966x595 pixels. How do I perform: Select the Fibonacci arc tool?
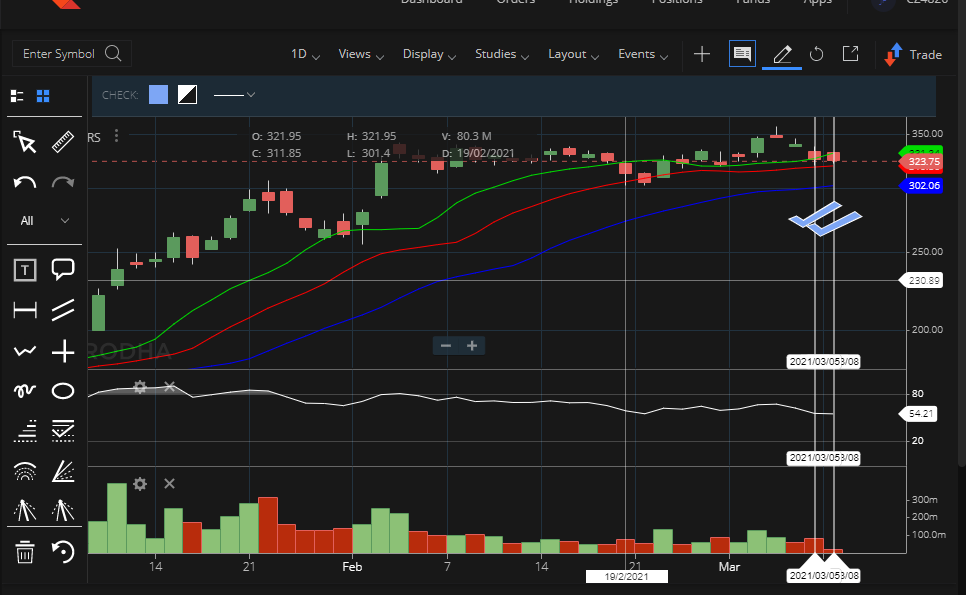pyautogui.click(x=25, y=471)
